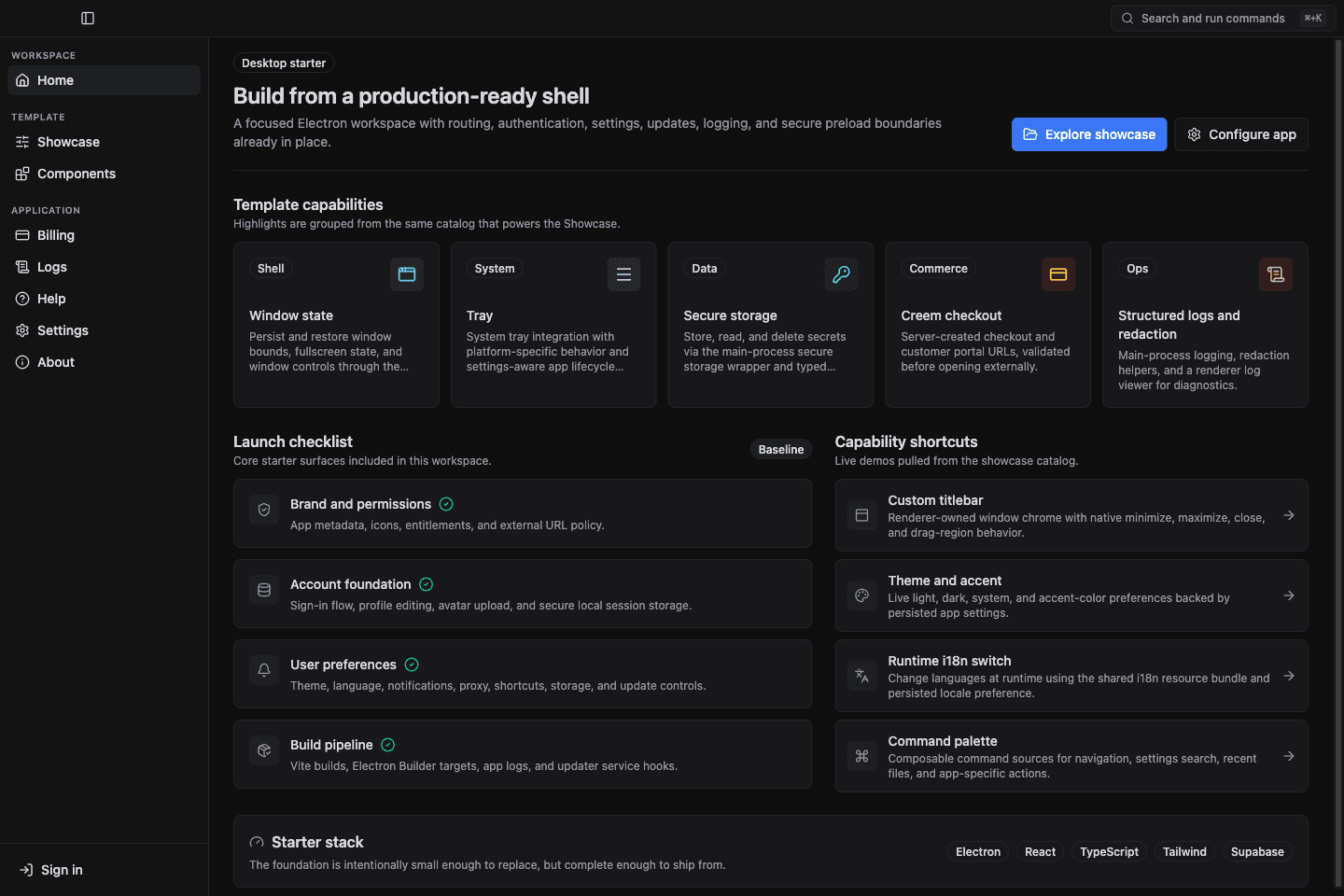Click the Brand and permissions shield icon

click(x=264, y=510)
